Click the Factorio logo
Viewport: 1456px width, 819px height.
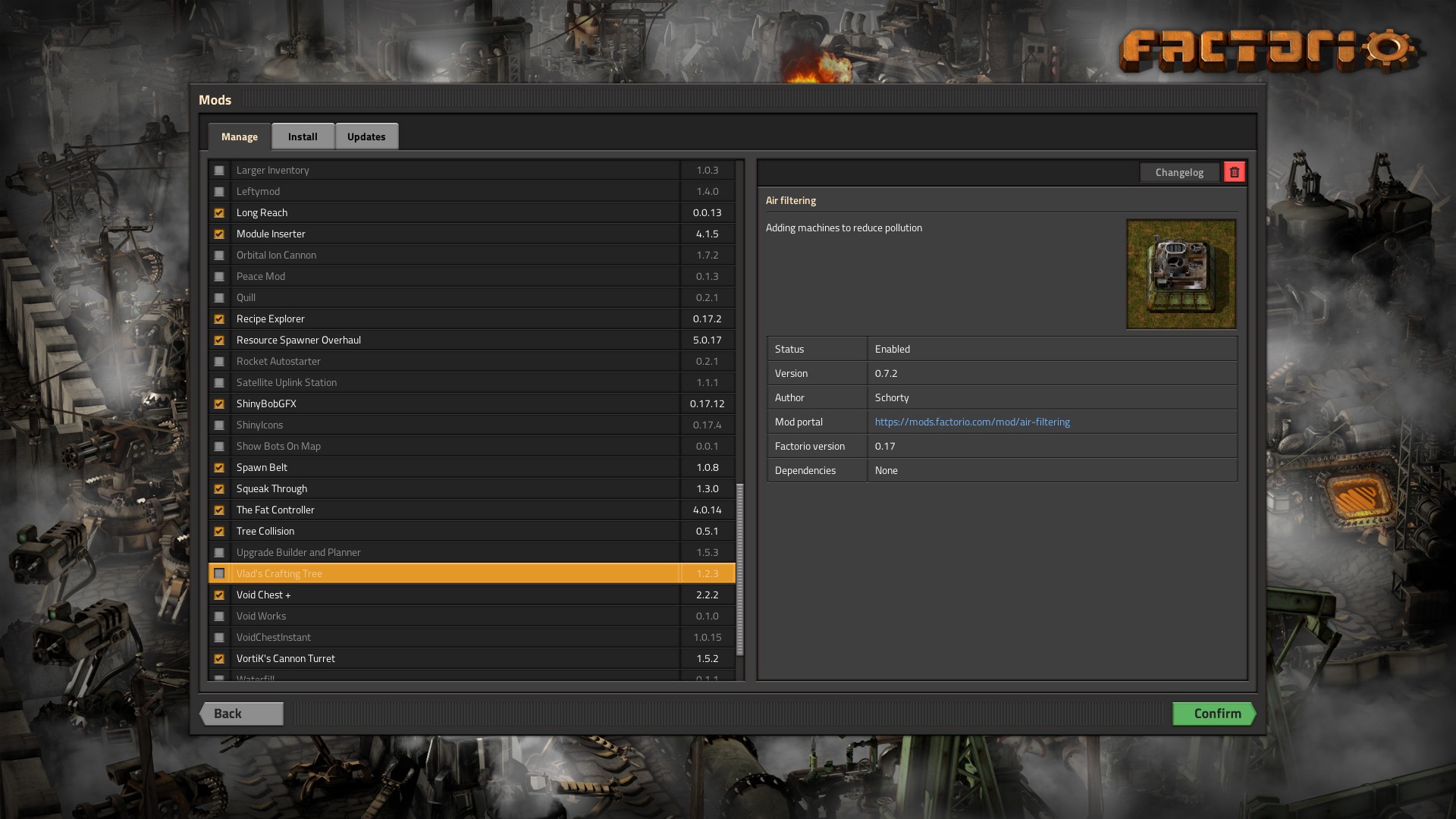pos(1270,52)
